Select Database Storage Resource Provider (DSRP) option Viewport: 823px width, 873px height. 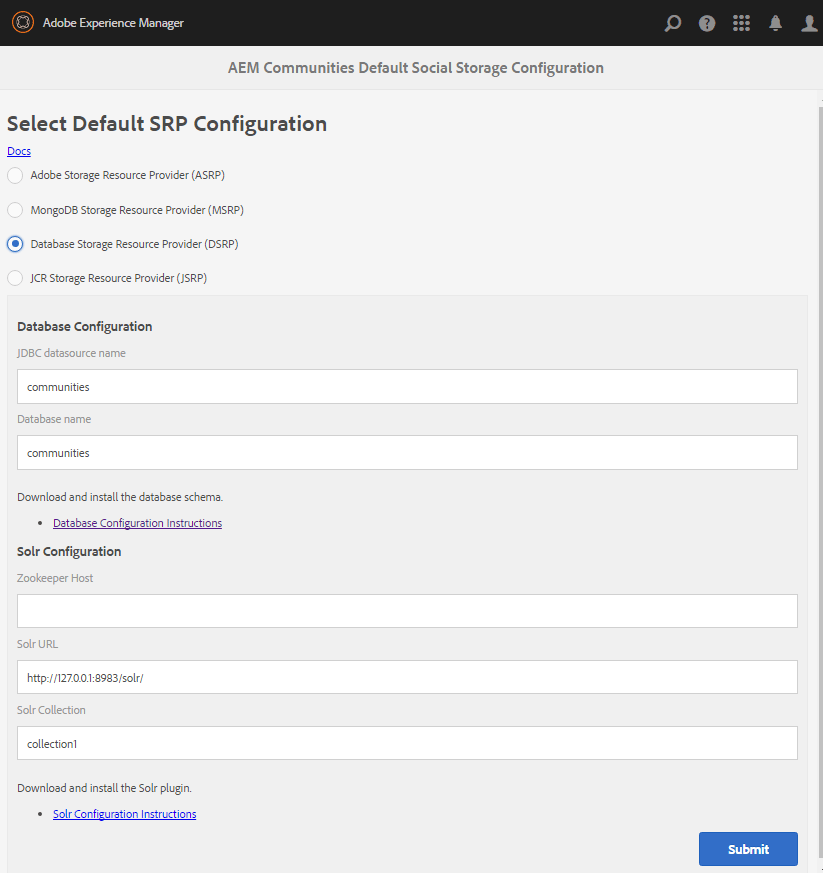15,244
